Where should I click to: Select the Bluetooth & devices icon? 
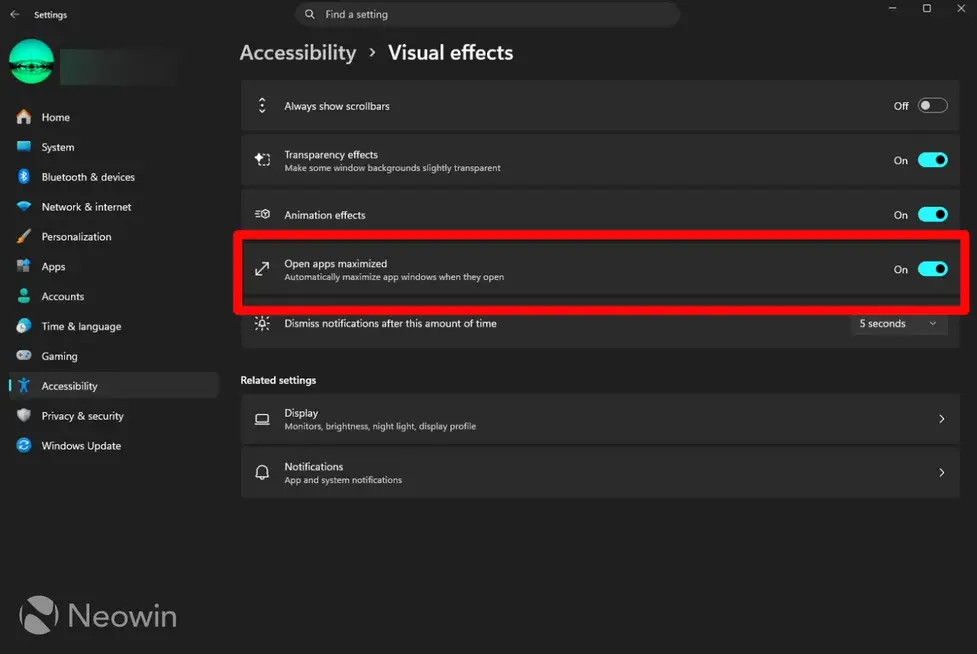(24, 176)
